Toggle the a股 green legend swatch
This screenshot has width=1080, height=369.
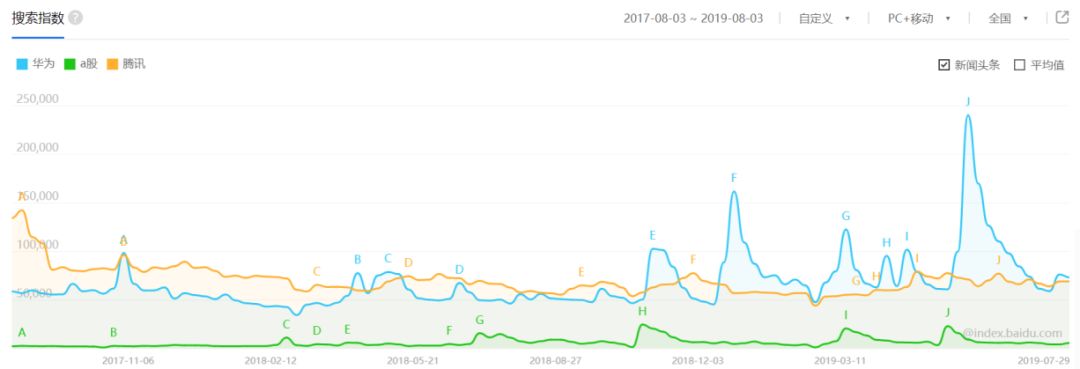pos(69,64)
